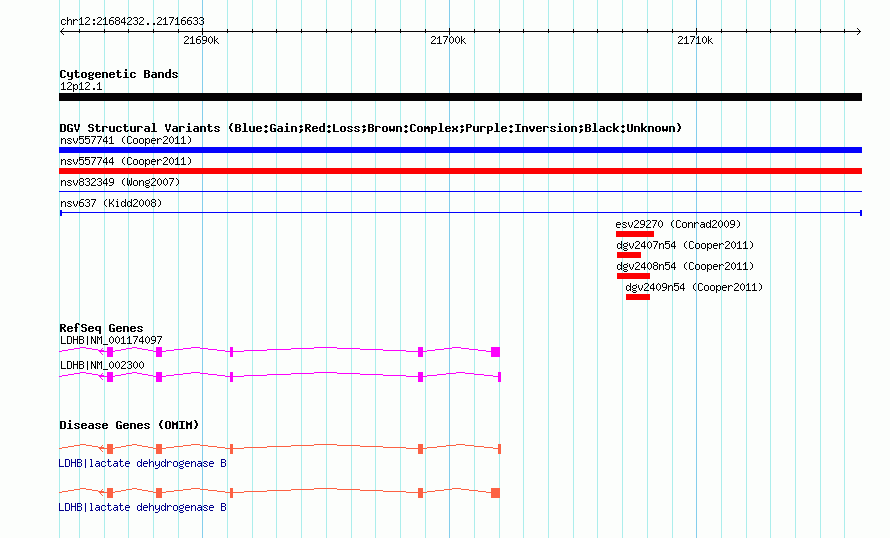Select the Cytogenetic Bands track title
Image resolution: width=890 pixels, height=538 pixels.
[119, 74]
